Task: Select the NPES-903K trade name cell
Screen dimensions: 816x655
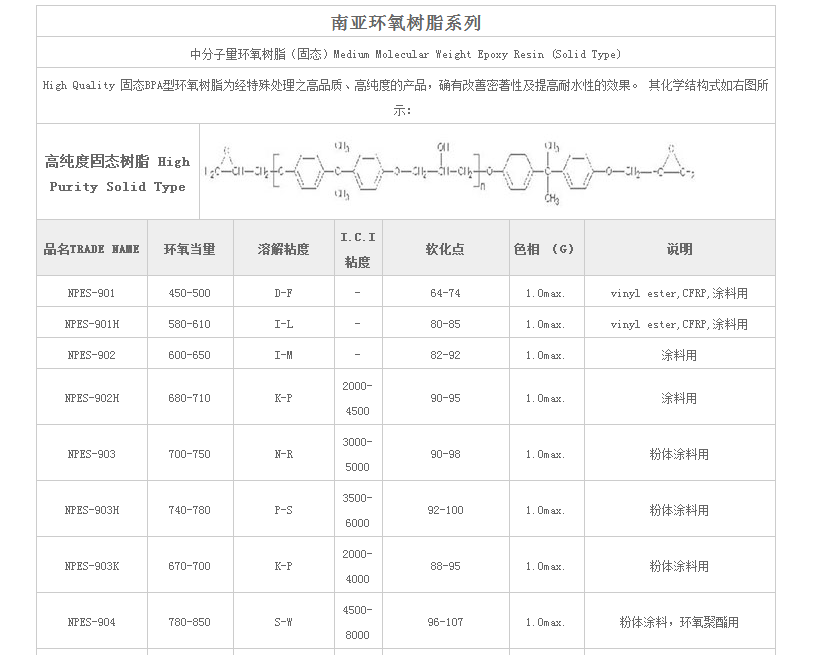Action: click(x=92, y=566)
